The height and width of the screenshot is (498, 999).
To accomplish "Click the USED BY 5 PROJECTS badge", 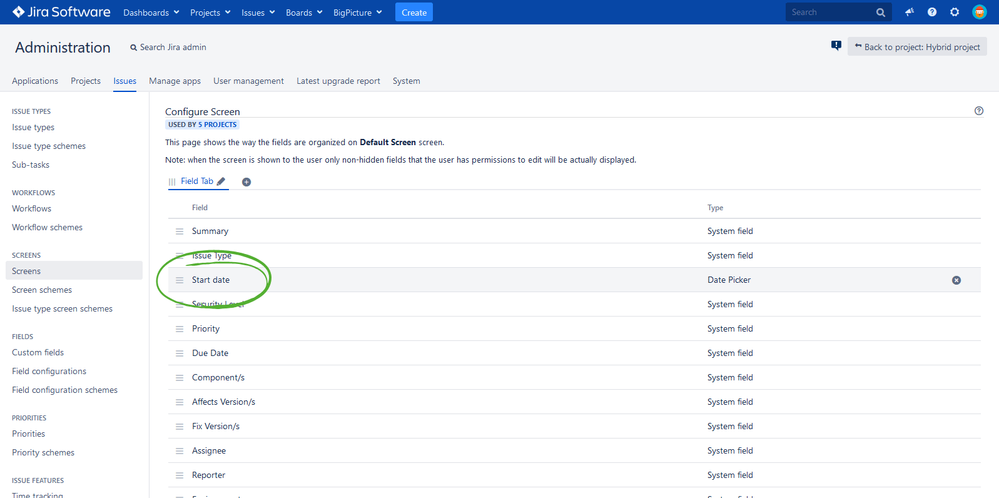I will point(203,125).
